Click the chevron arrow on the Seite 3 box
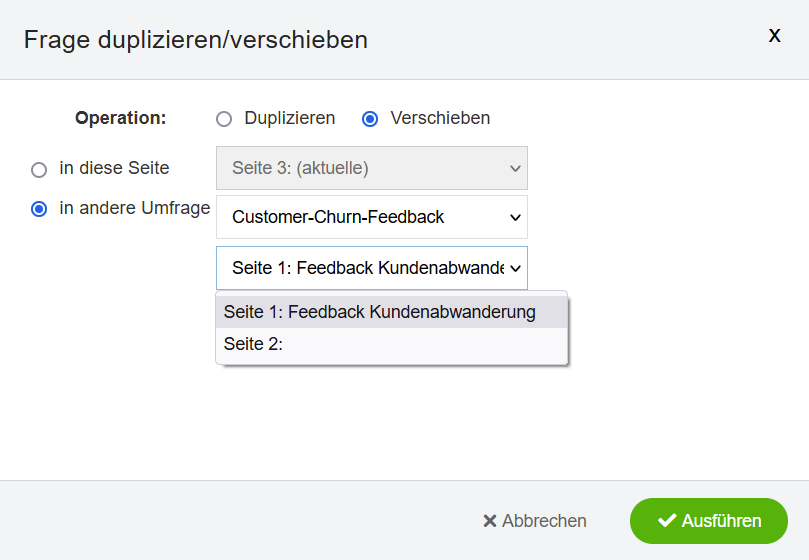Screen dimensions: 809x560 [x=515, y=168]
